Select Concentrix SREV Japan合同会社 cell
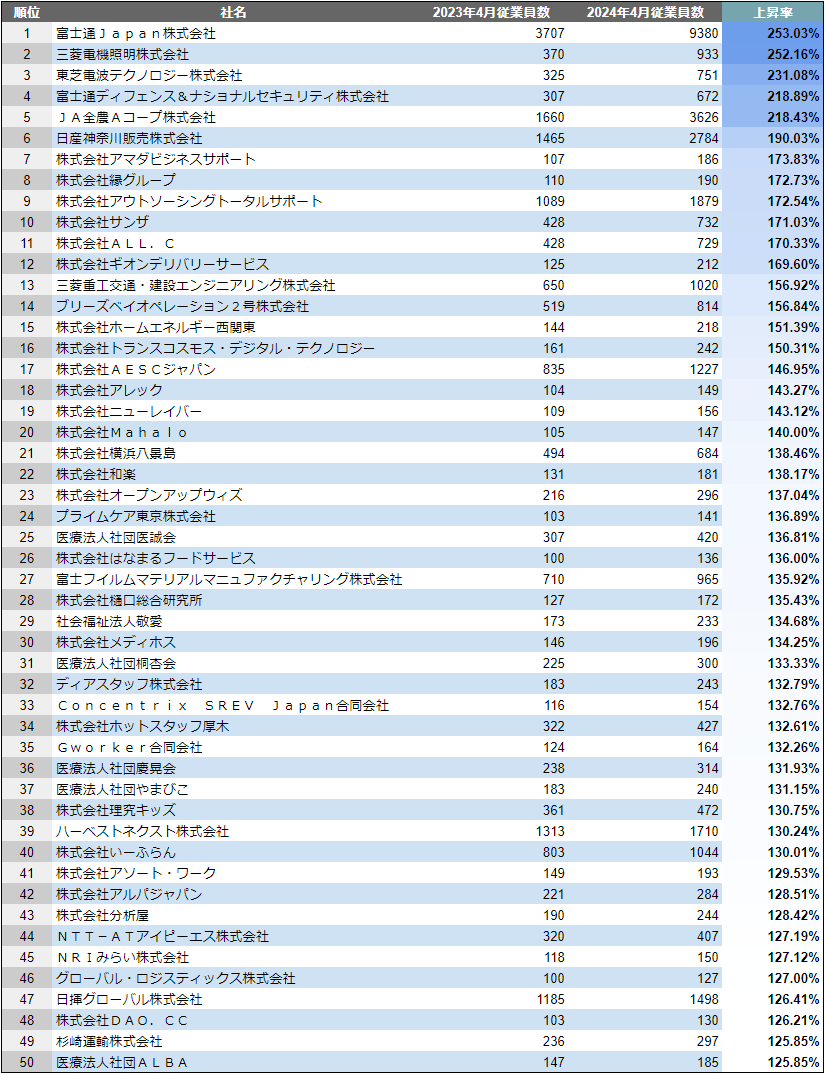This screenshot has width=825, height=1074. [x=223, y=706]
